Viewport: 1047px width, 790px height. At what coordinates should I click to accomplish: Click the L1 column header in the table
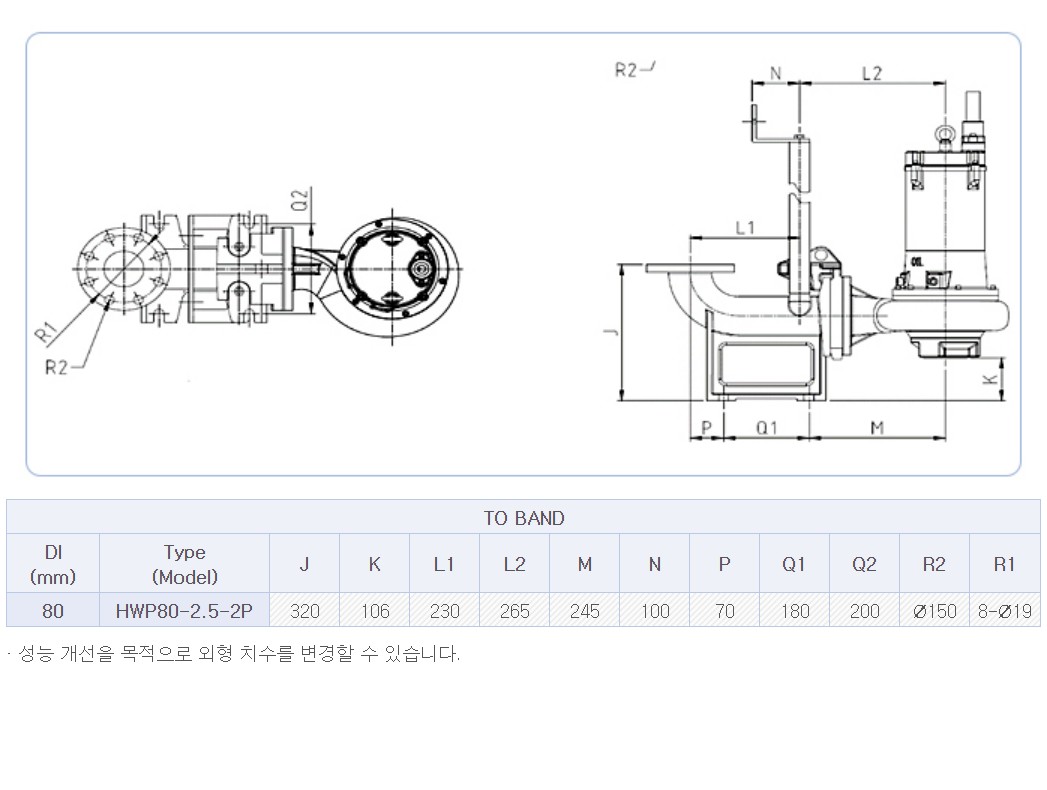click(x=444, y=564)
